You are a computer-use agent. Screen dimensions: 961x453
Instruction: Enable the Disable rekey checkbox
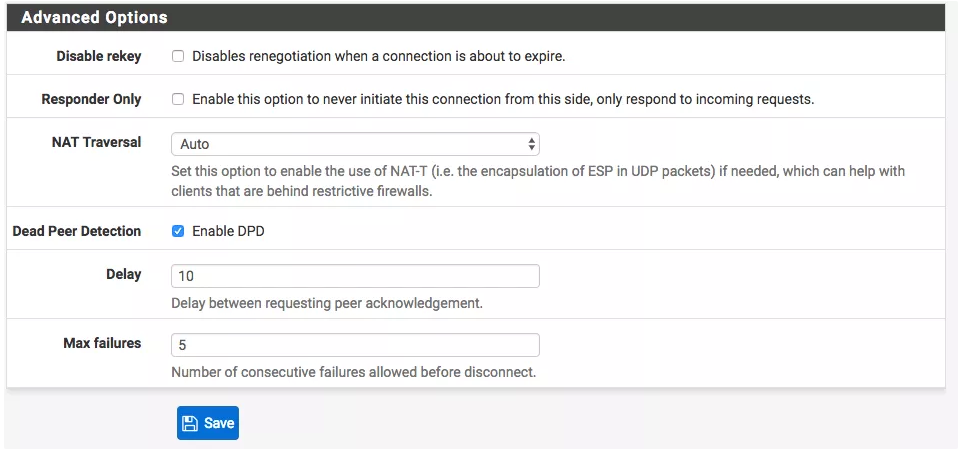coord(178,57)
